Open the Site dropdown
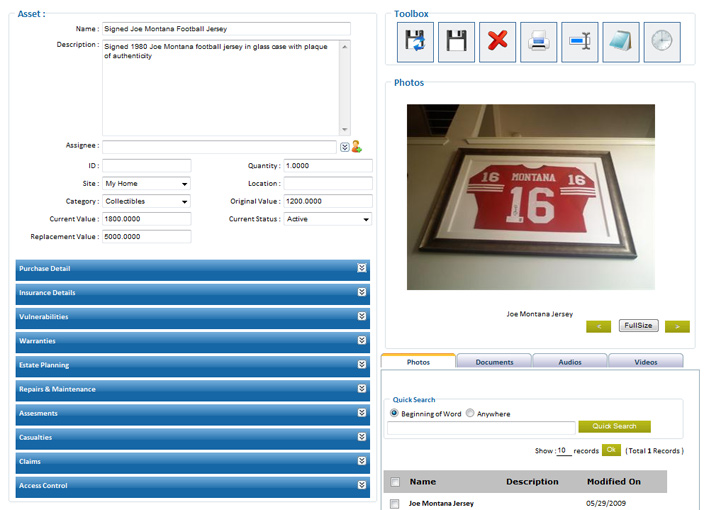 (146, 184)
